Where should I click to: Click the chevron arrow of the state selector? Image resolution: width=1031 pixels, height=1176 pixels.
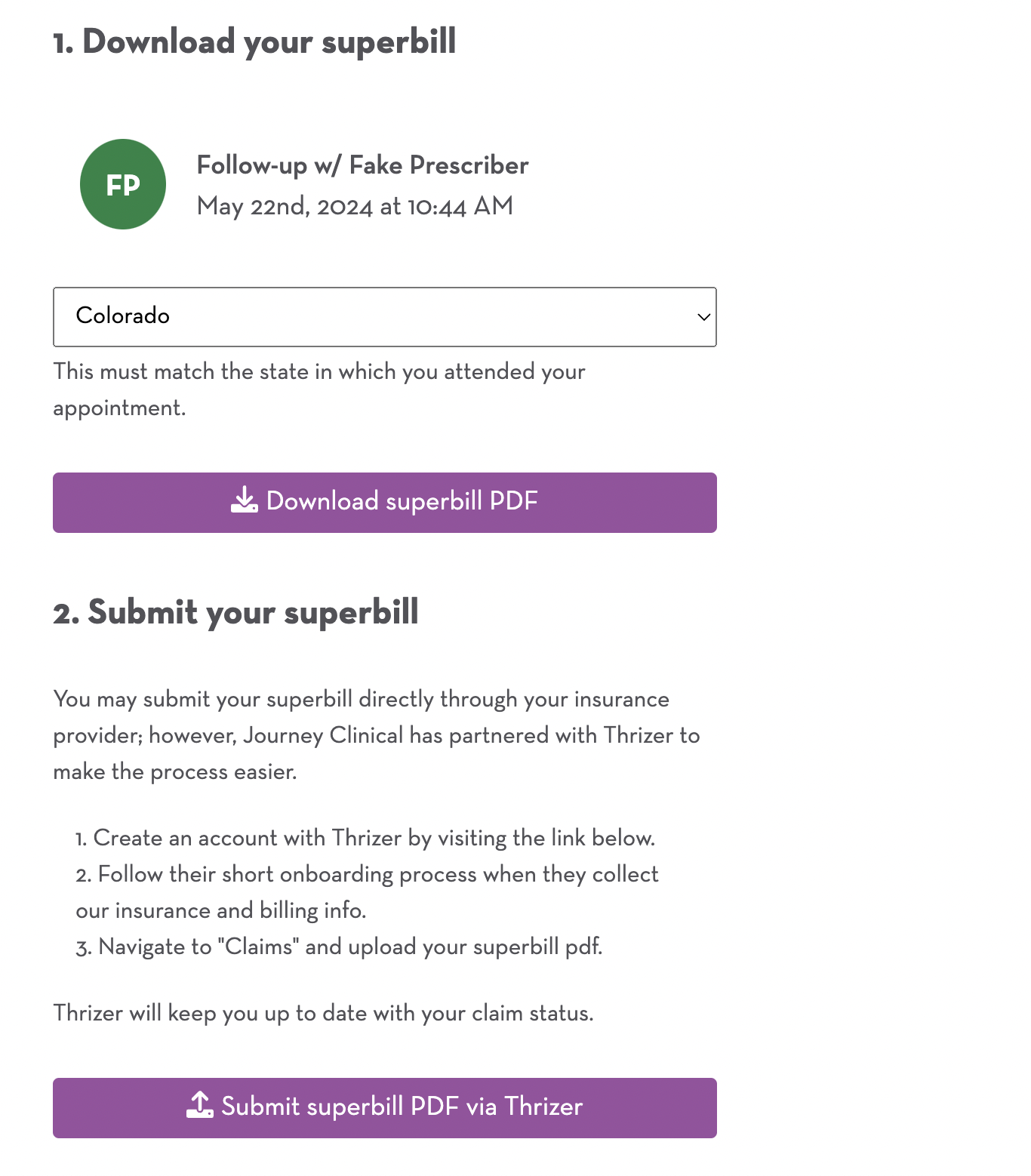click(x=703, y=317)
